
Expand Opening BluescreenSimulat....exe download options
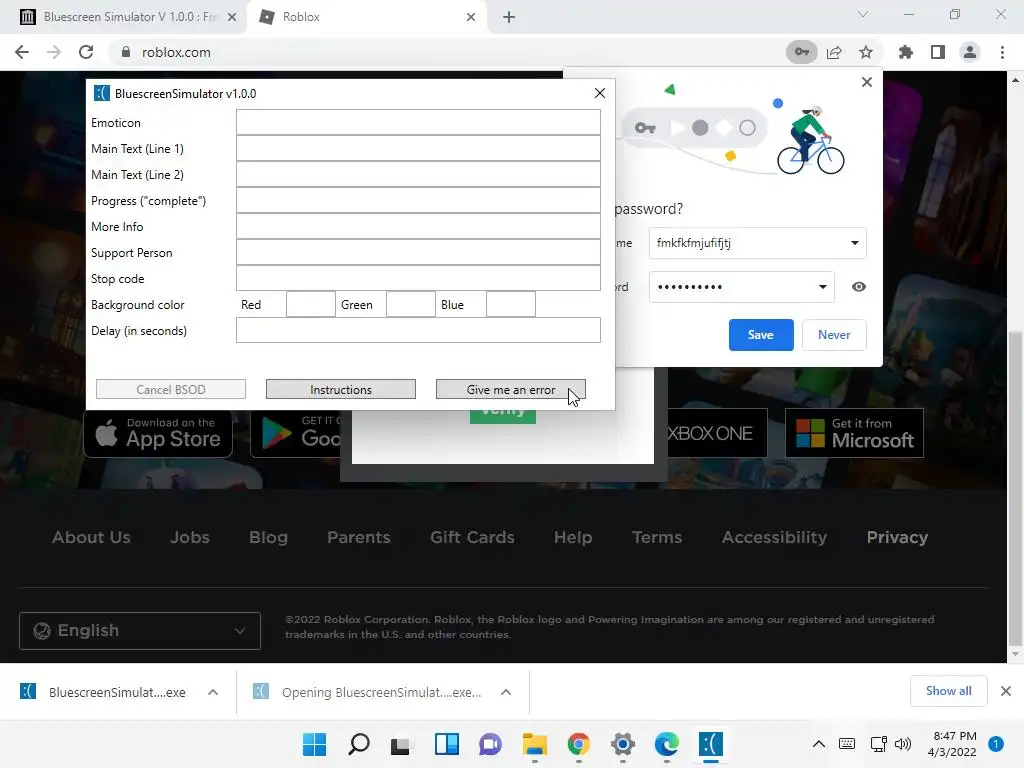[505, 692]
